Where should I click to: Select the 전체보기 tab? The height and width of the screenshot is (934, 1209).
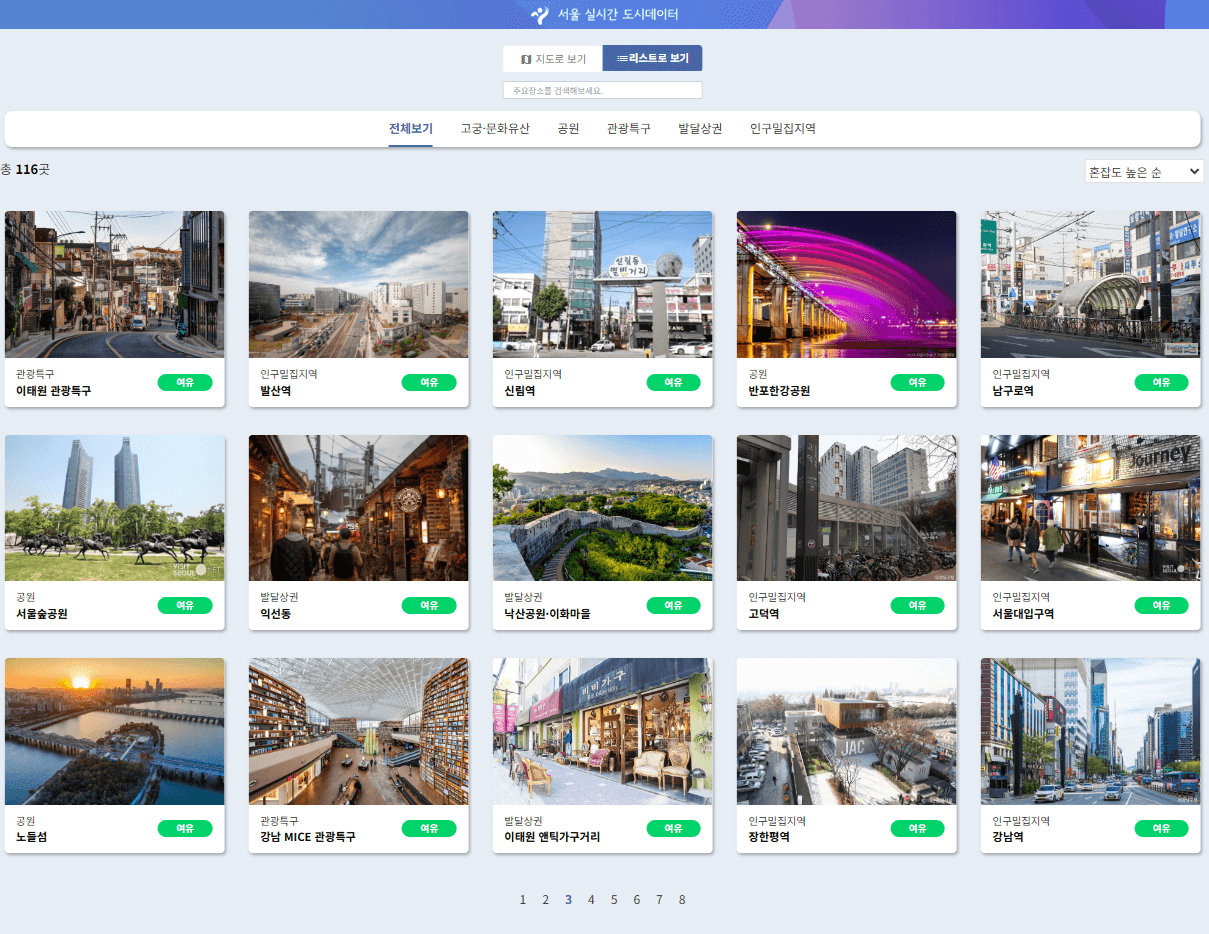click(411, 129)
